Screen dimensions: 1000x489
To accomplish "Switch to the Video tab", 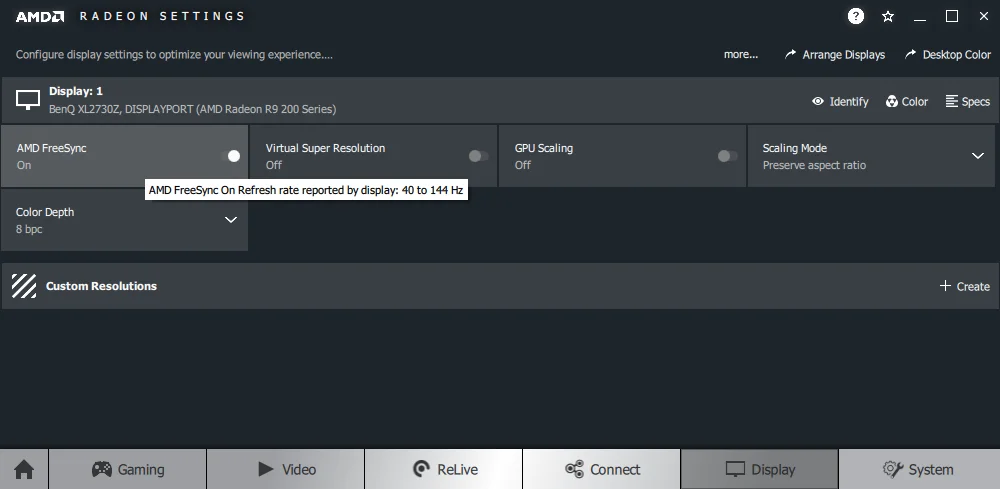I will (286, 470).
